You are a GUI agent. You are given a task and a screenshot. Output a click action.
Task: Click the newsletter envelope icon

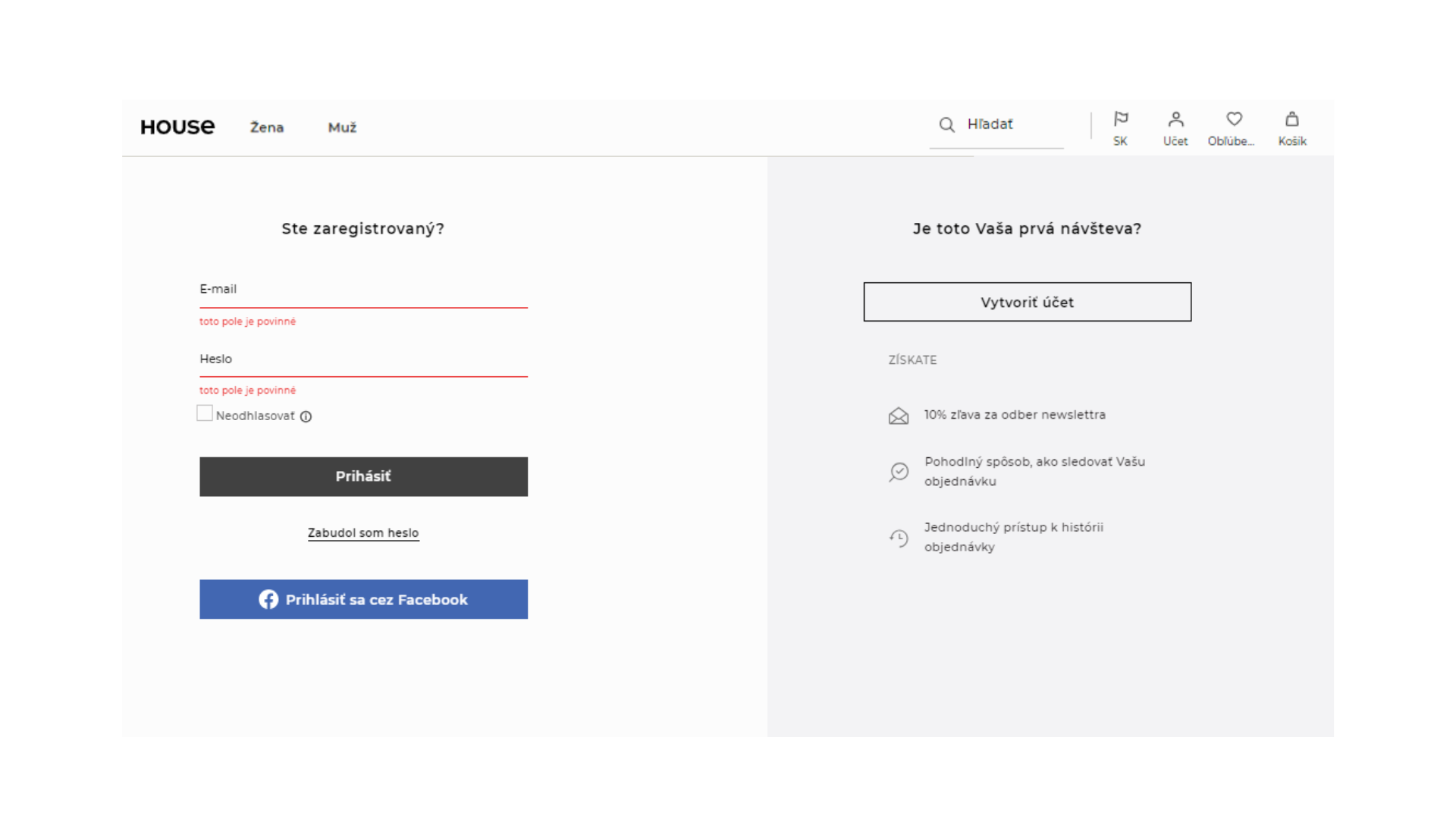click(899, 416)
